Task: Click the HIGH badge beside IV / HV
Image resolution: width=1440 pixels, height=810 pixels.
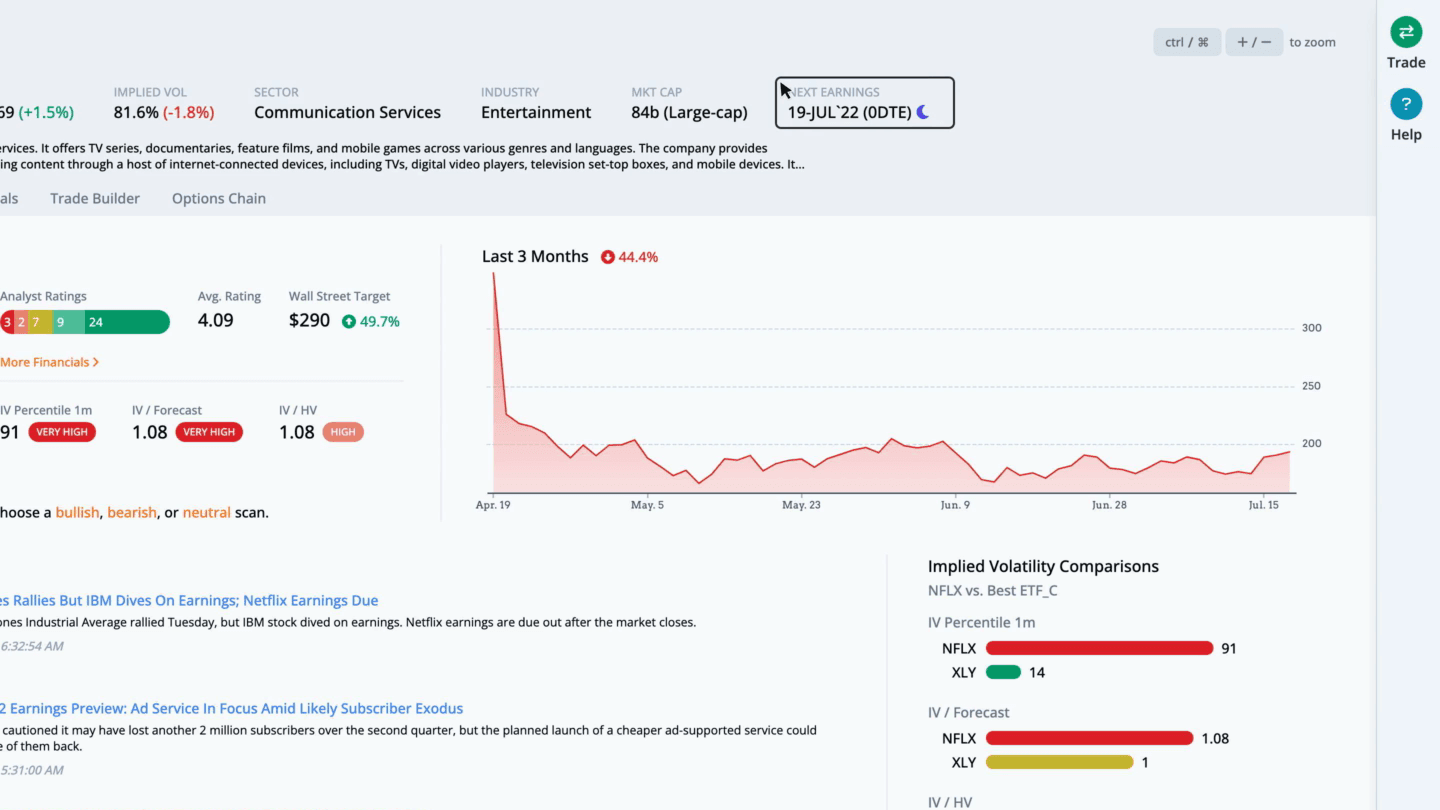Action: pos(343,432)
